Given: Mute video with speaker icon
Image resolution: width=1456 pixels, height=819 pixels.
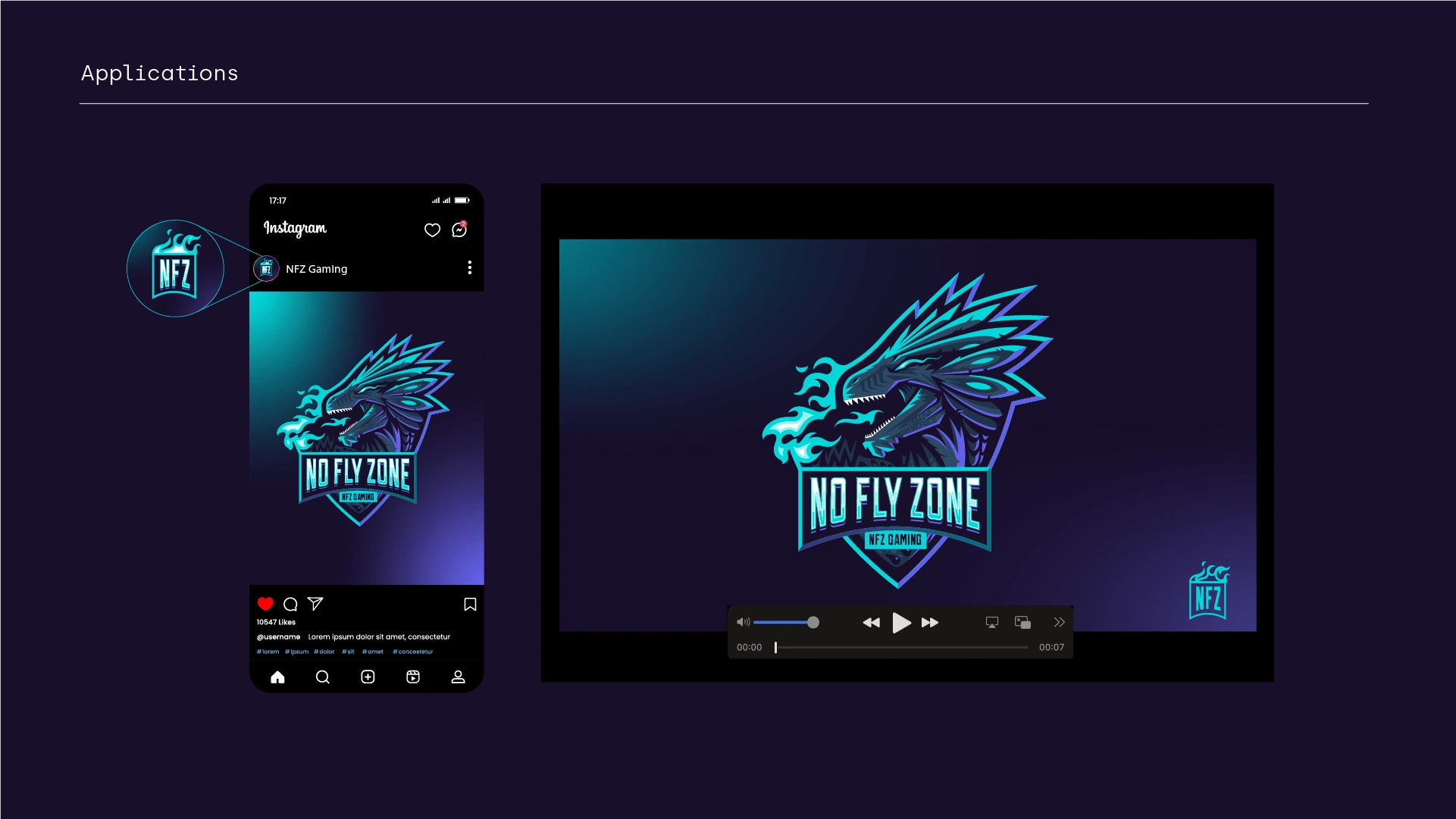Looking at the screenshot, I should (743, 622).
